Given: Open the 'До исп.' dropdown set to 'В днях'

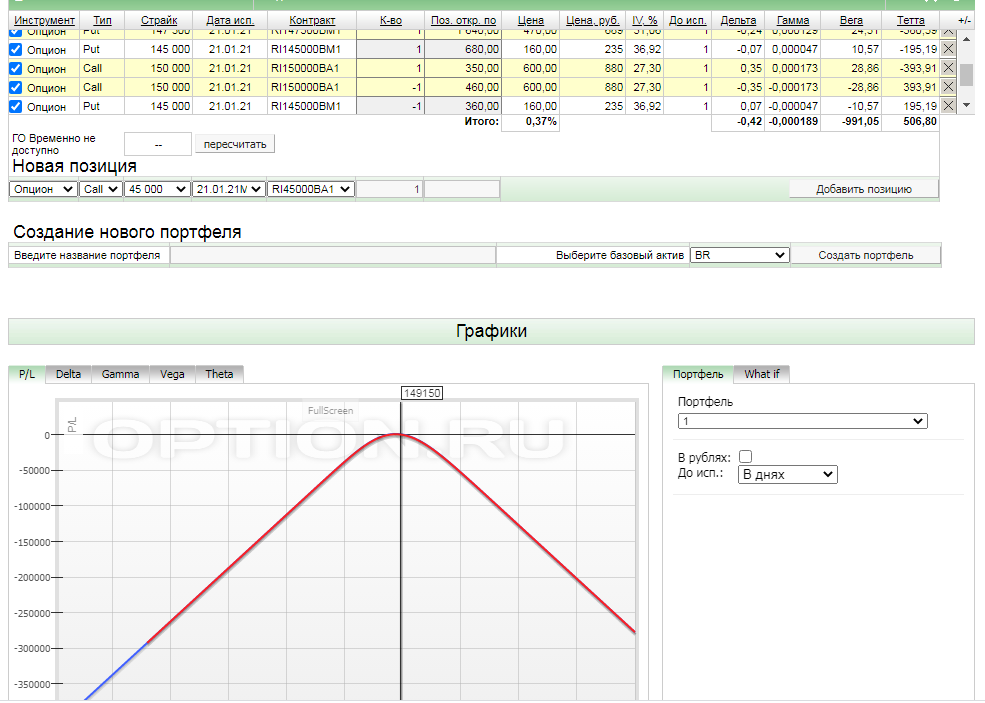Looking at the screenshot, I should (x=786, y=474).
